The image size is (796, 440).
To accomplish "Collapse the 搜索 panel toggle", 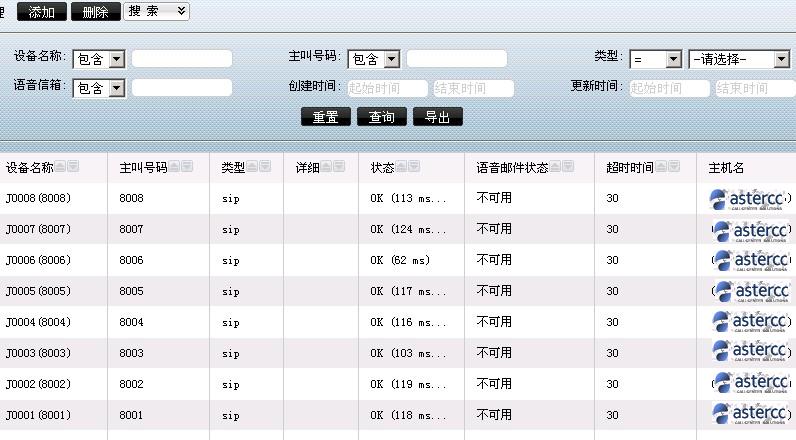I will point(156,11).
